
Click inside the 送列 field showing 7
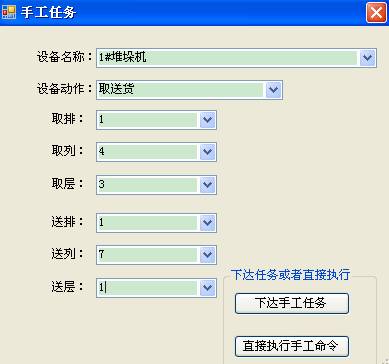point(148,255)
